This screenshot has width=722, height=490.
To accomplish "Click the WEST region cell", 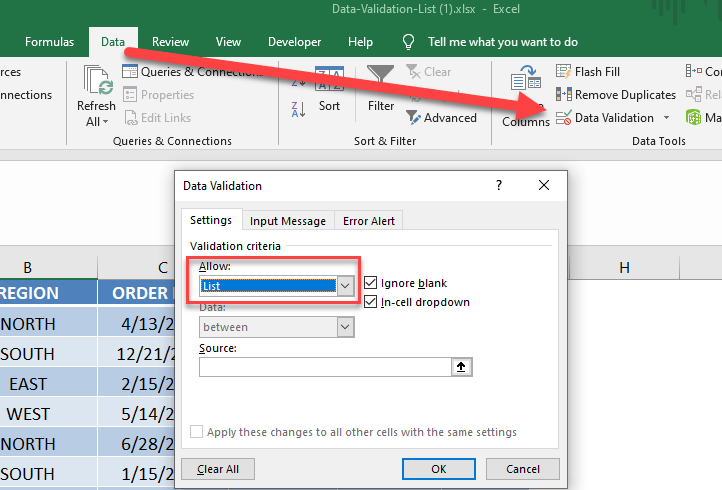I will (x=48, y=414).
